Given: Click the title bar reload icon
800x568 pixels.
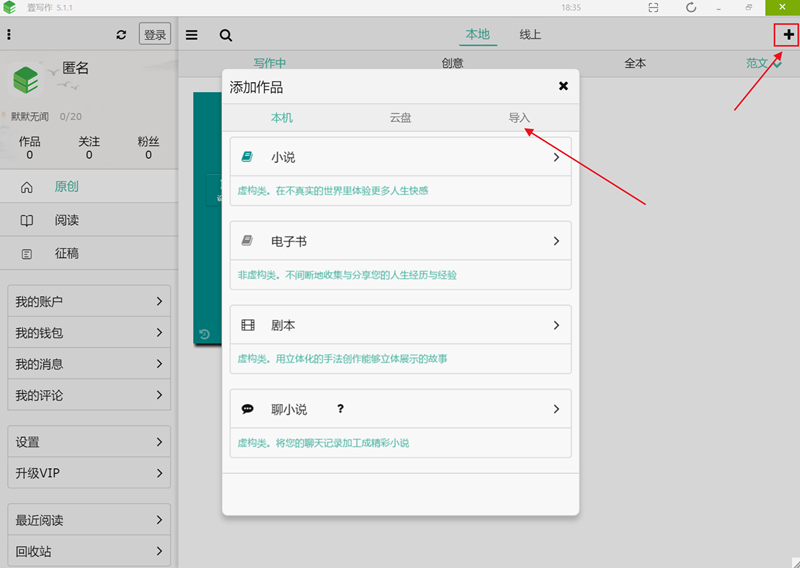Looking at the screenshot, I should coord(691,7).
